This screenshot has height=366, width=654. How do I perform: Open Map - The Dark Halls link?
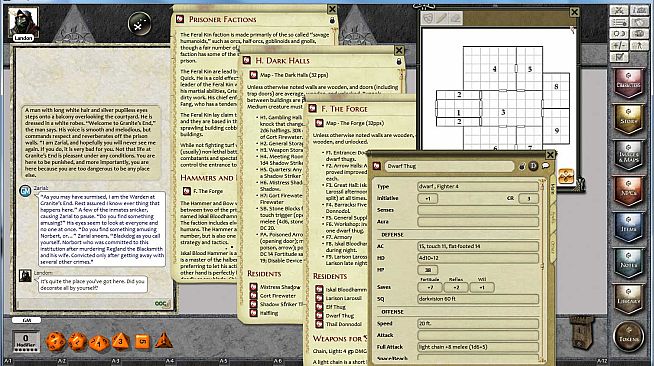(294, 75)
